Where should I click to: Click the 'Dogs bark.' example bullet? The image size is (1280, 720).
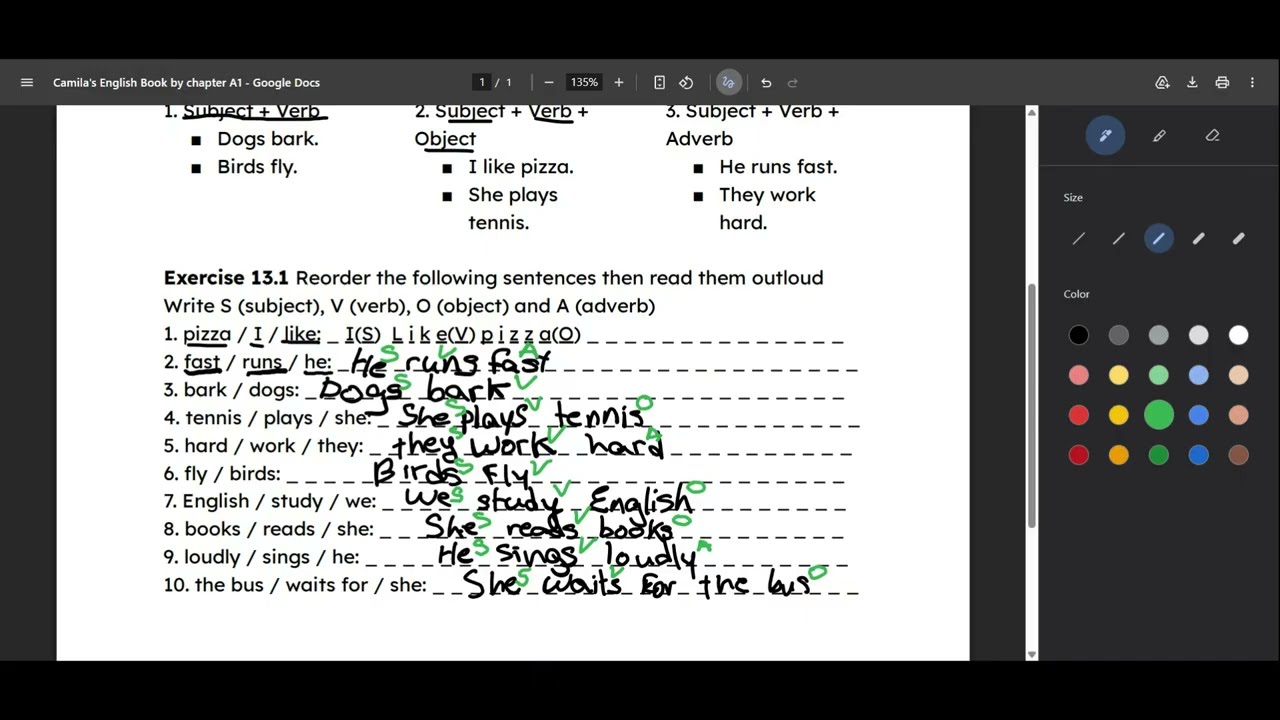tap(268, 139)
